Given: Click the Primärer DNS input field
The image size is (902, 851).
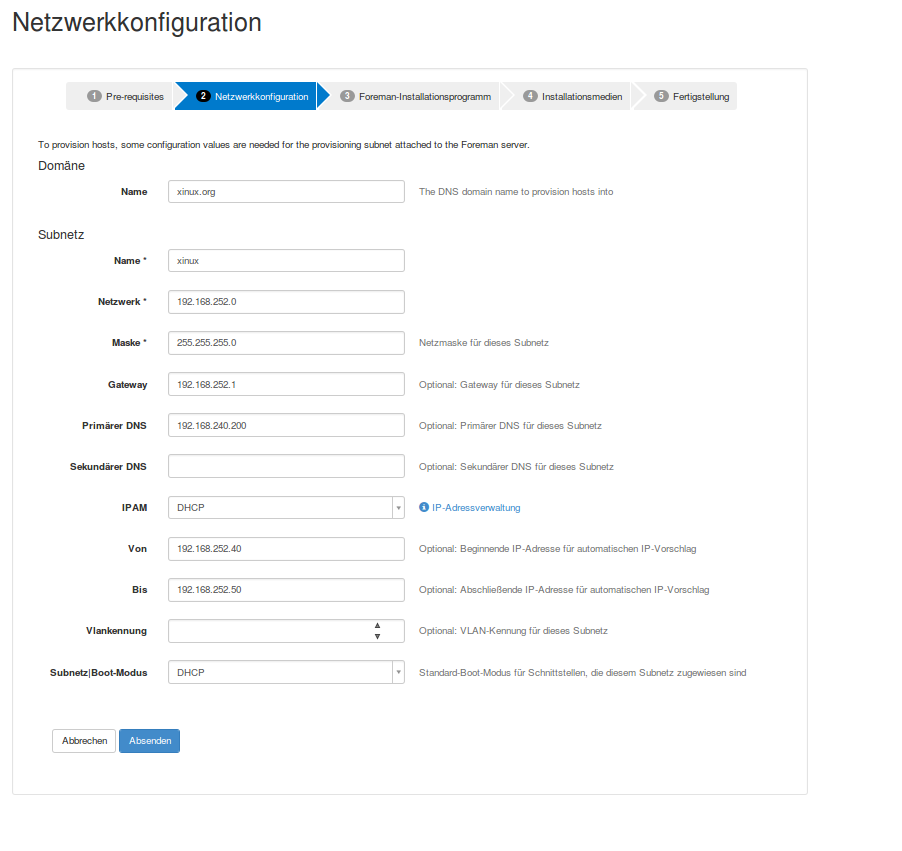Looking at the screenshot, I should (286, 426).
